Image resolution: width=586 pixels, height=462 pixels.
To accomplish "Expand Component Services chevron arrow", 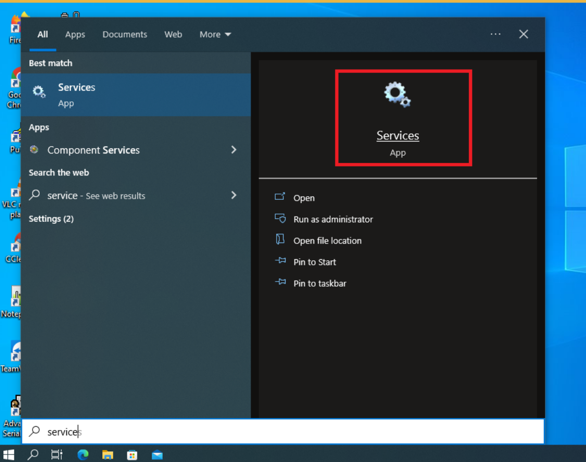I will pos(234,150).
